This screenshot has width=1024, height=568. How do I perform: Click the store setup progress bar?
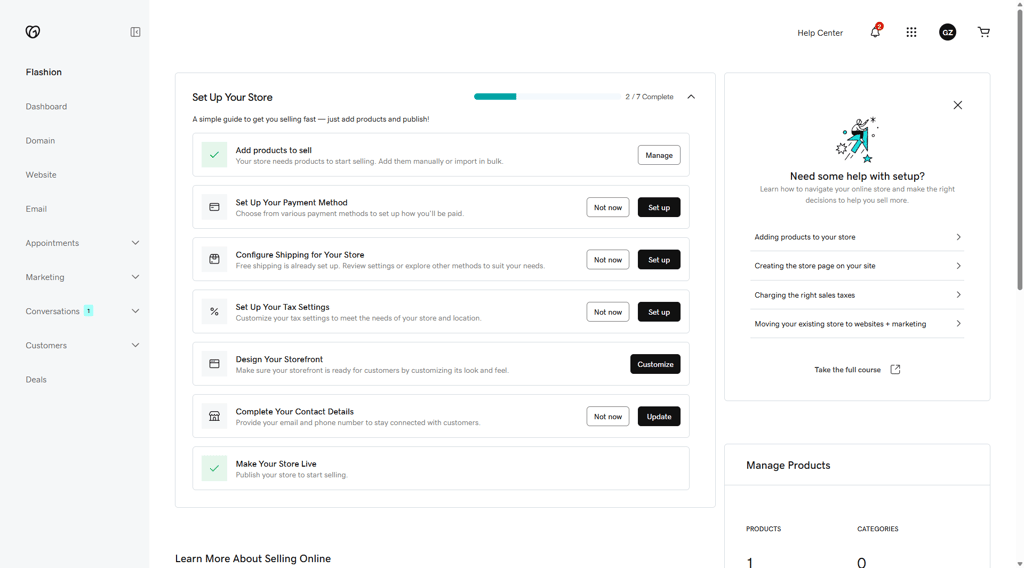pos(547,97)
